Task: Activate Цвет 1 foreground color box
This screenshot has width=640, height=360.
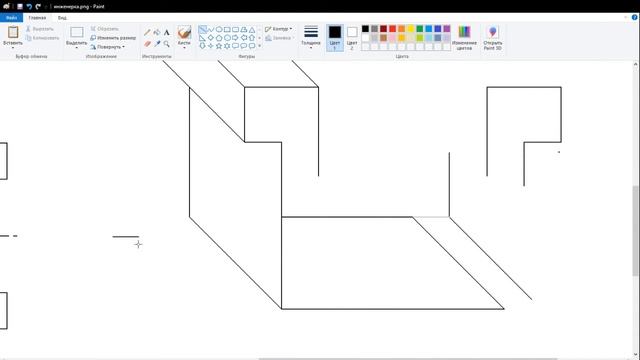Action: click(x=335, y=38)
